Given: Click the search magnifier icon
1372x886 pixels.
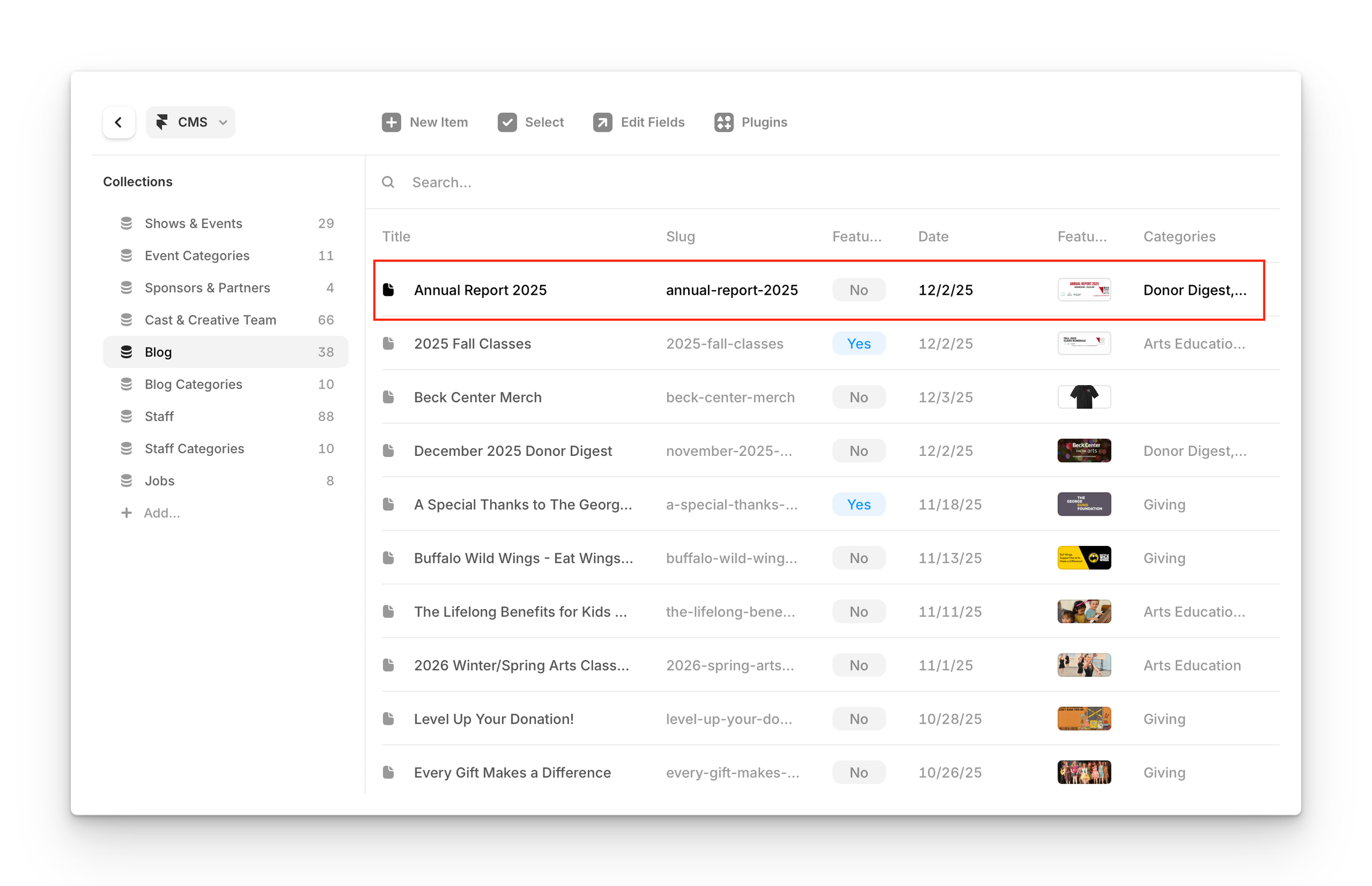Looking at the screenshot, I should click(389, 182).
